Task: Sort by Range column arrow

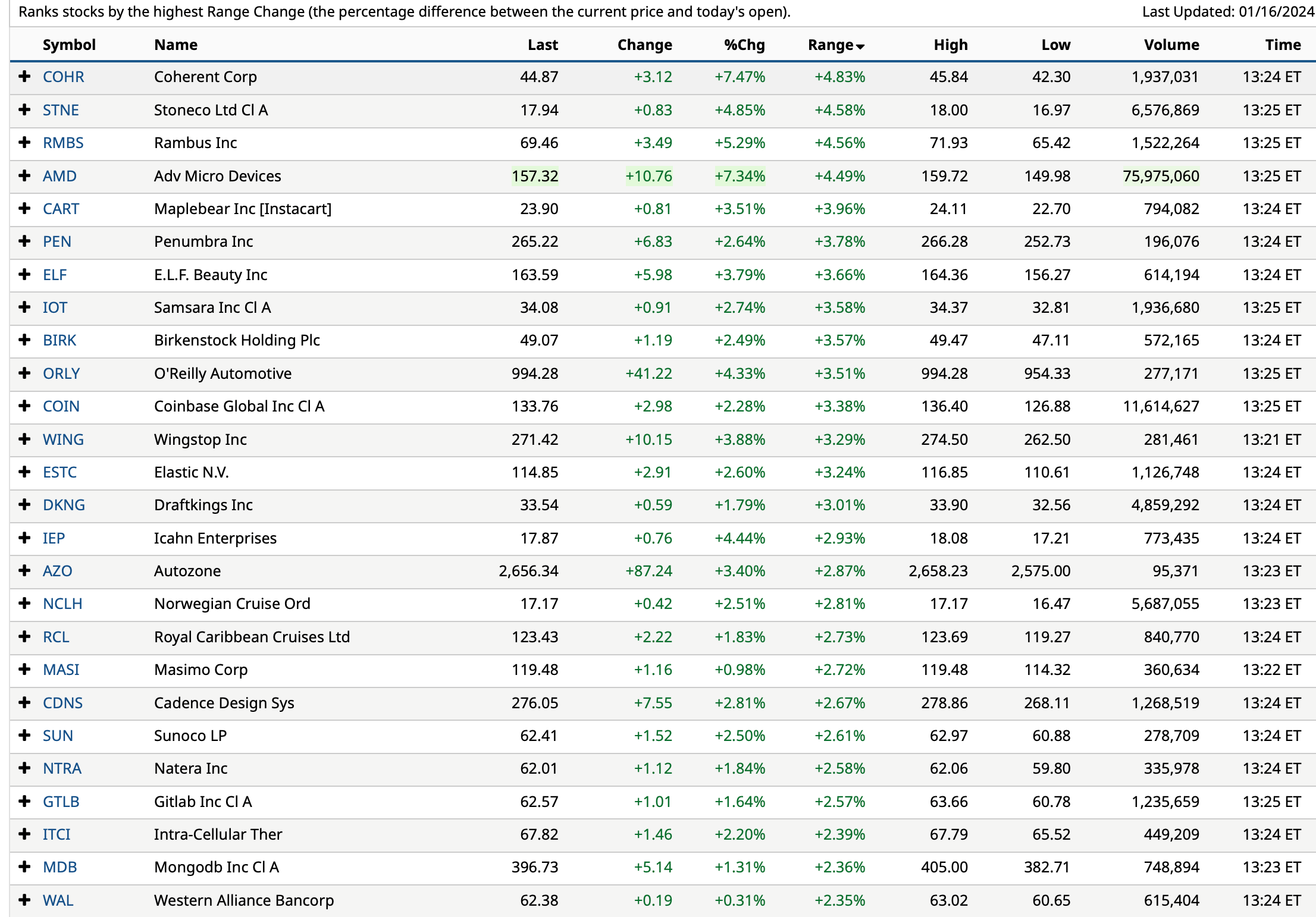Action: point(860,46)
